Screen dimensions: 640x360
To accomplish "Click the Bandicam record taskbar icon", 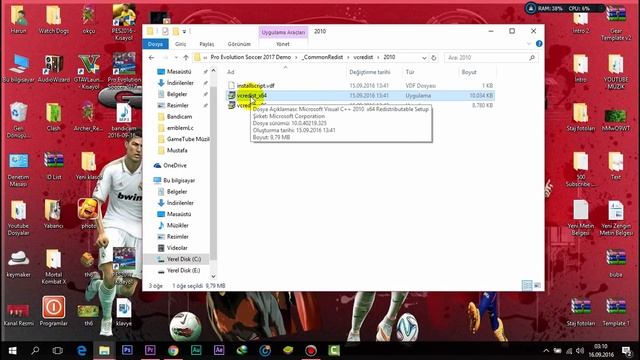I will pos(311,350).
